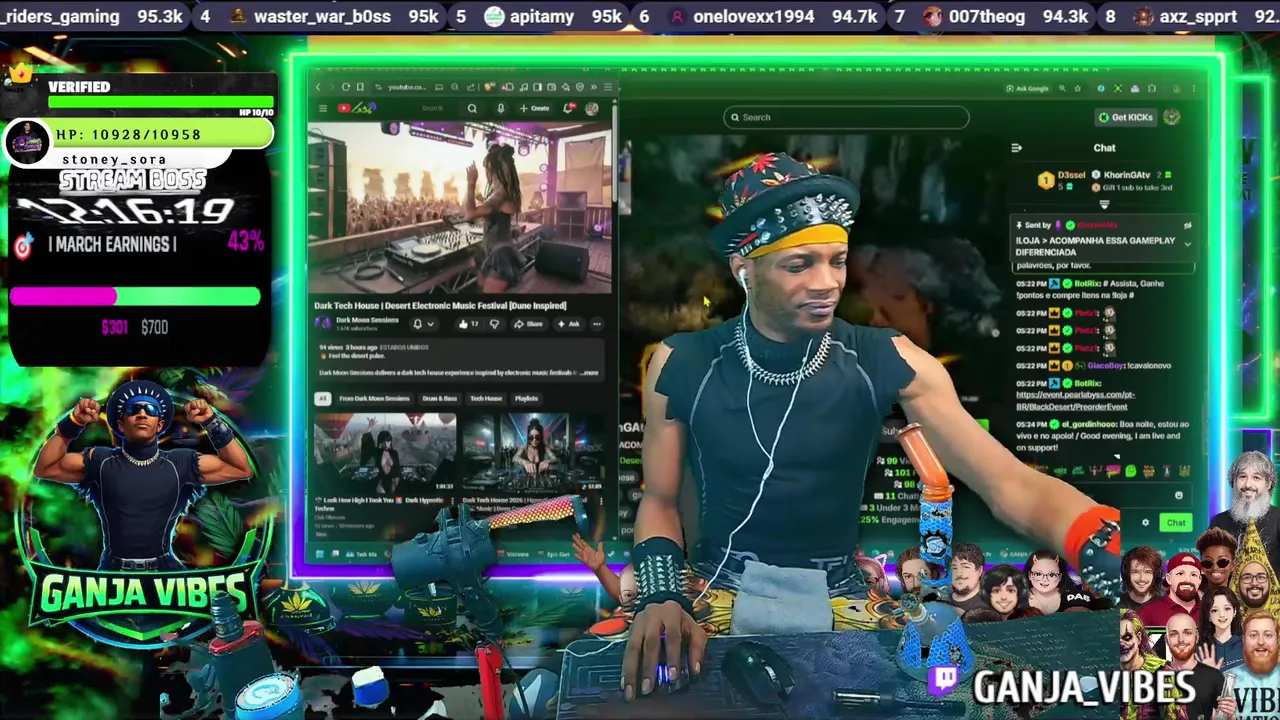Click the green Chat send button

[1176, 522]
